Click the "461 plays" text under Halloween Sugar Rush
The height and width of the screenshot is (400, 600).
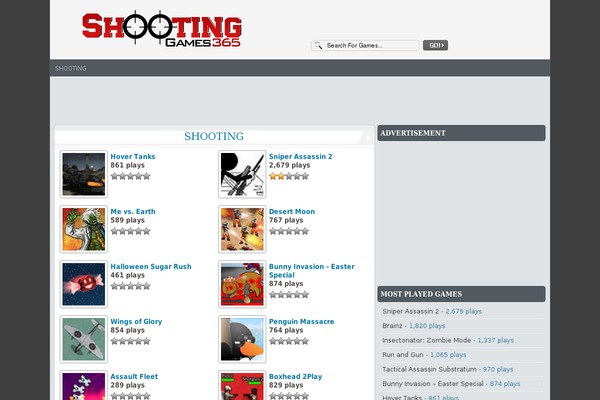click(127, 275)
